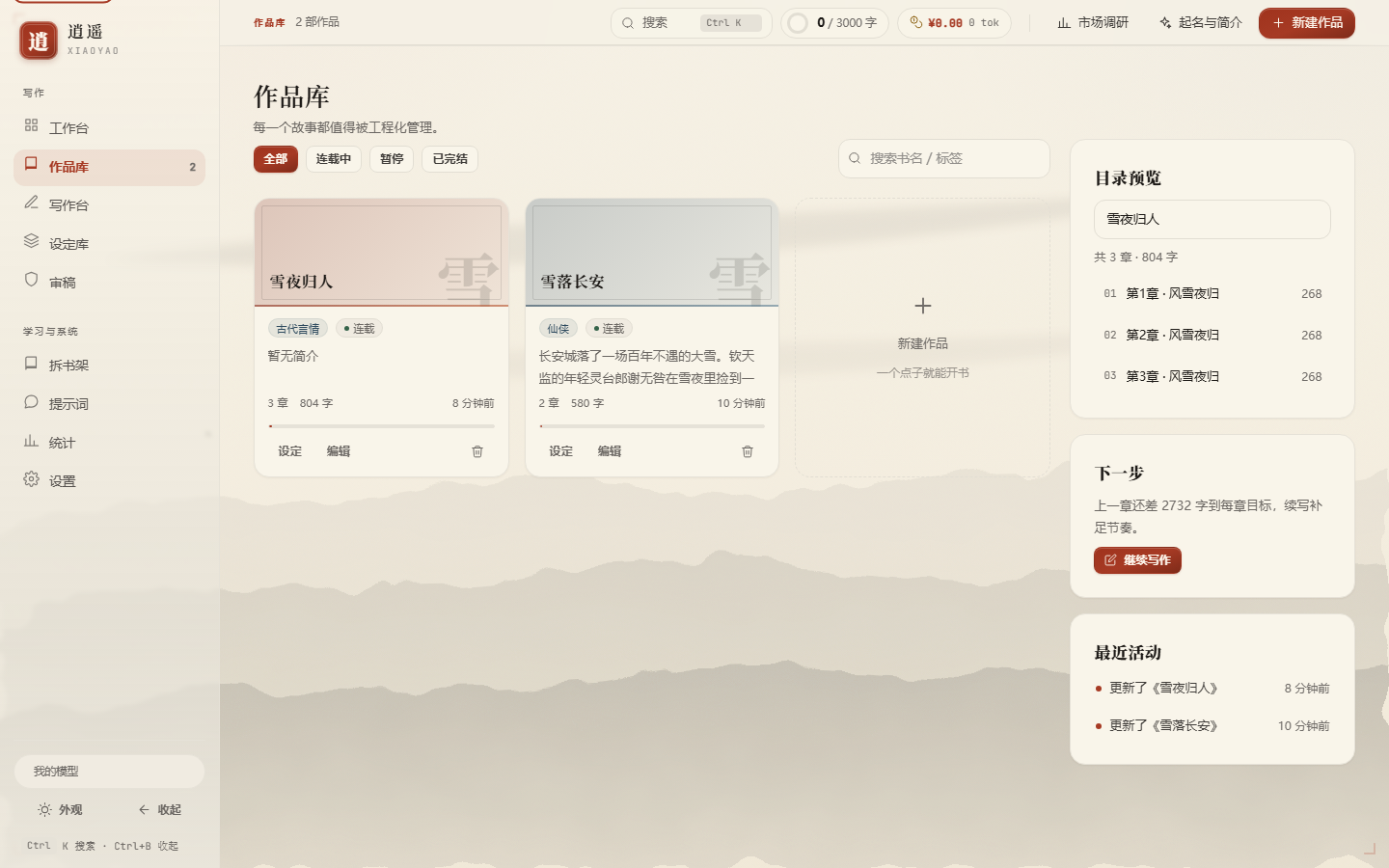Open 设置 with the gear icon
The height and width of the screenshot is (868, 1389).
pyautogui.click(x=109, y=480)
